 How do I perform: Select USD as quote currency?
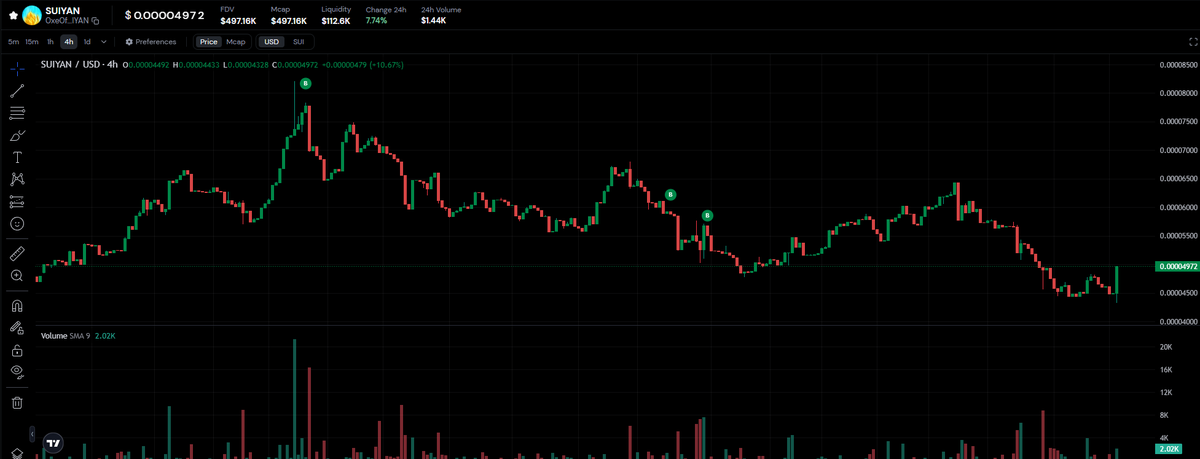(x=271, y=42)
